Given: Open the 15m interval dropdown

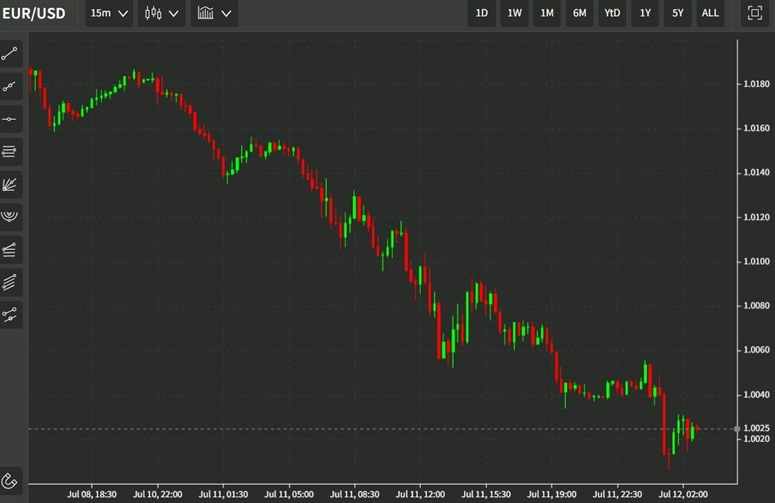Looking at the screenshot, I should click(109, 13).
